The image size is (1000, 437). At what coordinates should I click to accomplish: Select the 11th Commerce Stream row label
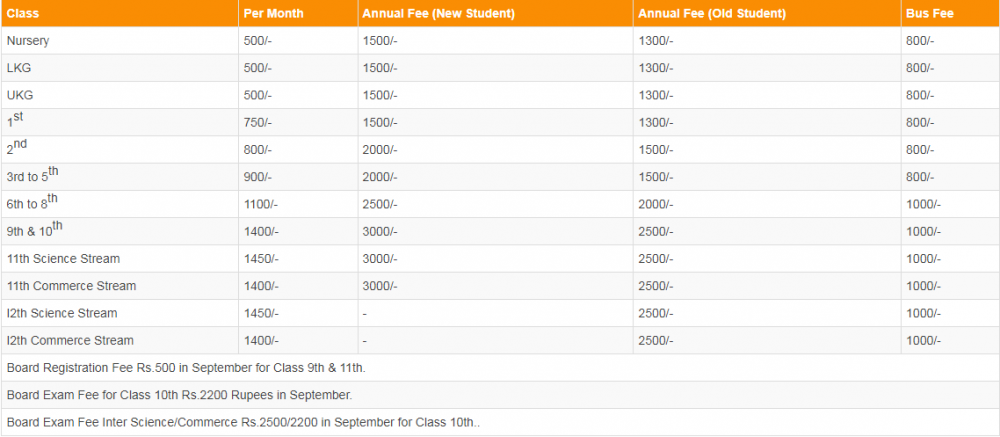pos(71,286)
